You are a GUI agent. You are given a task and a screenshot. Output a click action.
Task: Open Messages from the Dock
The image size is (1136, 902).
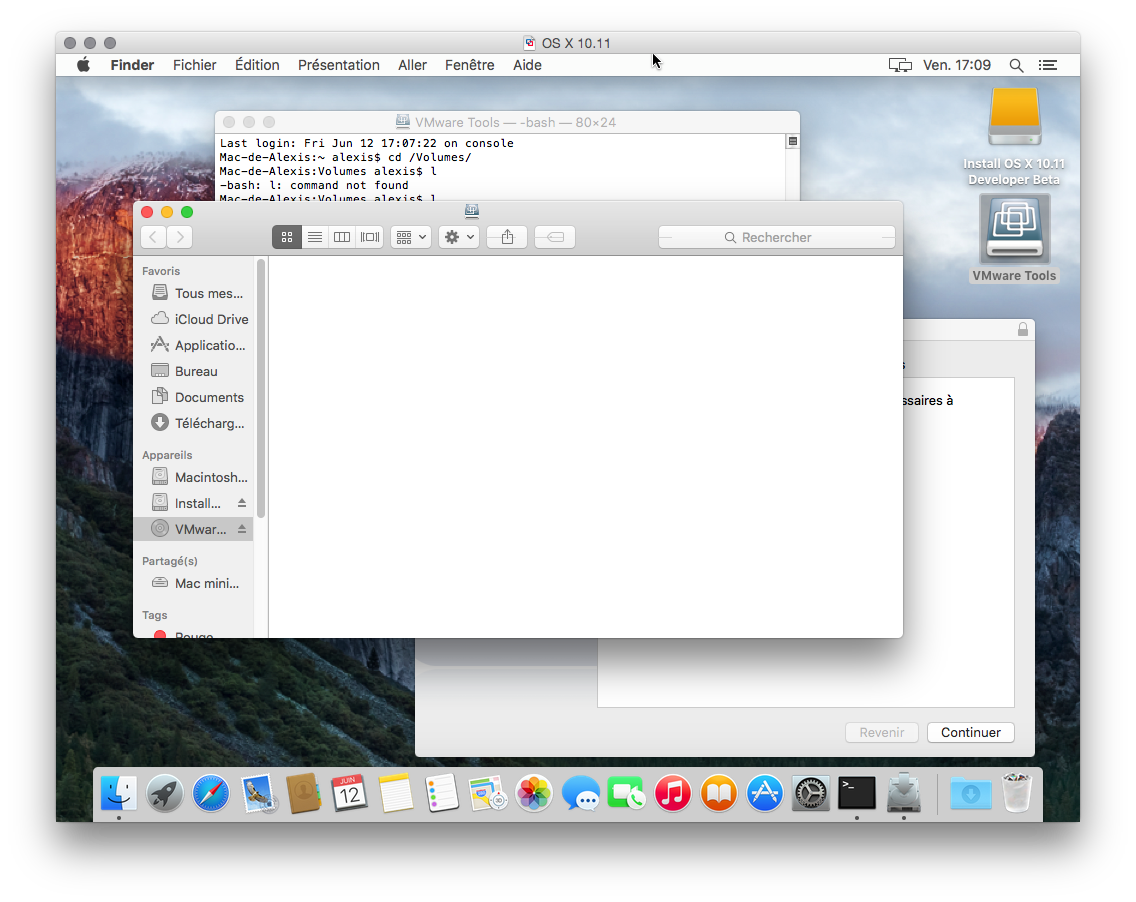click(x=580, y=793)
